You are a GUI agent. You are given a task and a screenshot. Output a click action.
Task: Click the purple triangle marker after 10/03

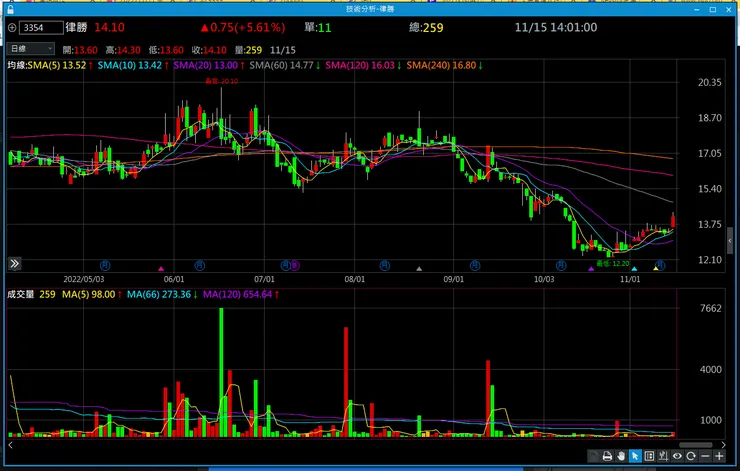(591, 269)
